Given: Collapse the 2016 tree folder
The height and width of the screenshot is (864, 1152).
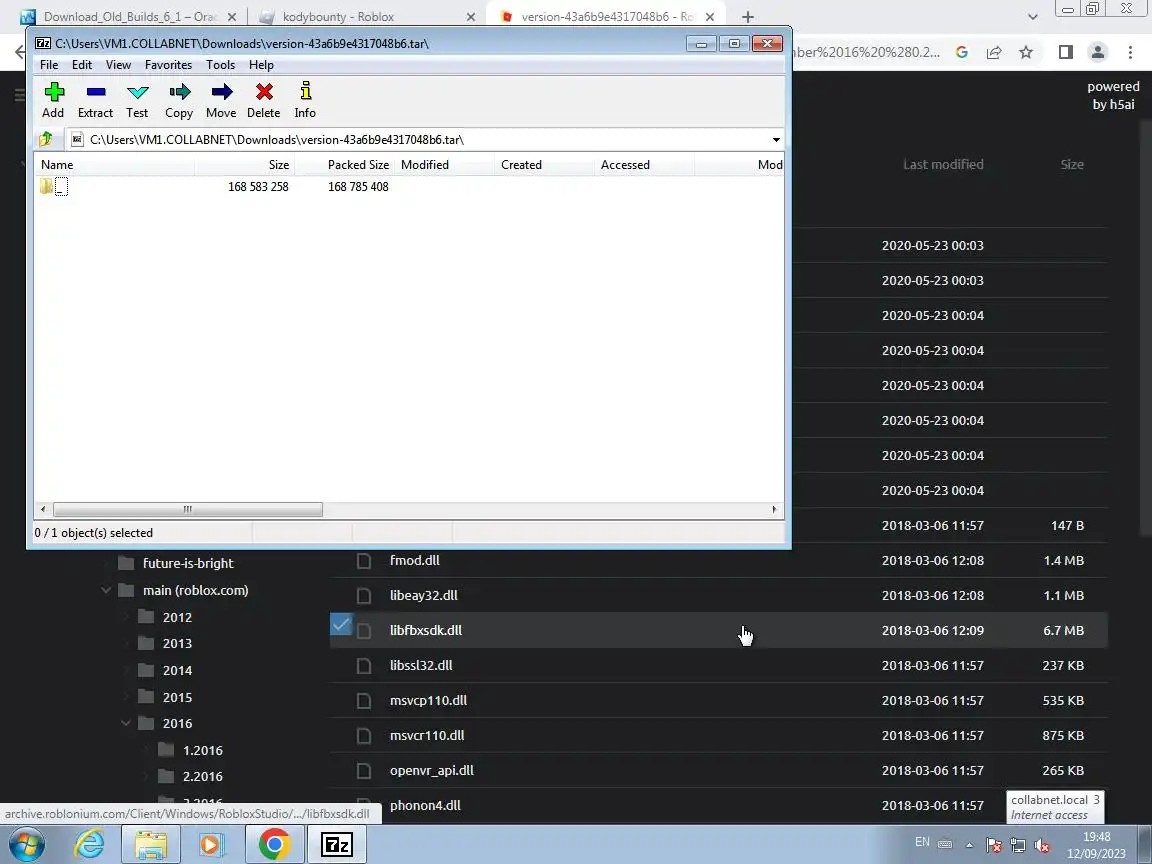Looking at the screenshot, I should click(x=126, y=724).
